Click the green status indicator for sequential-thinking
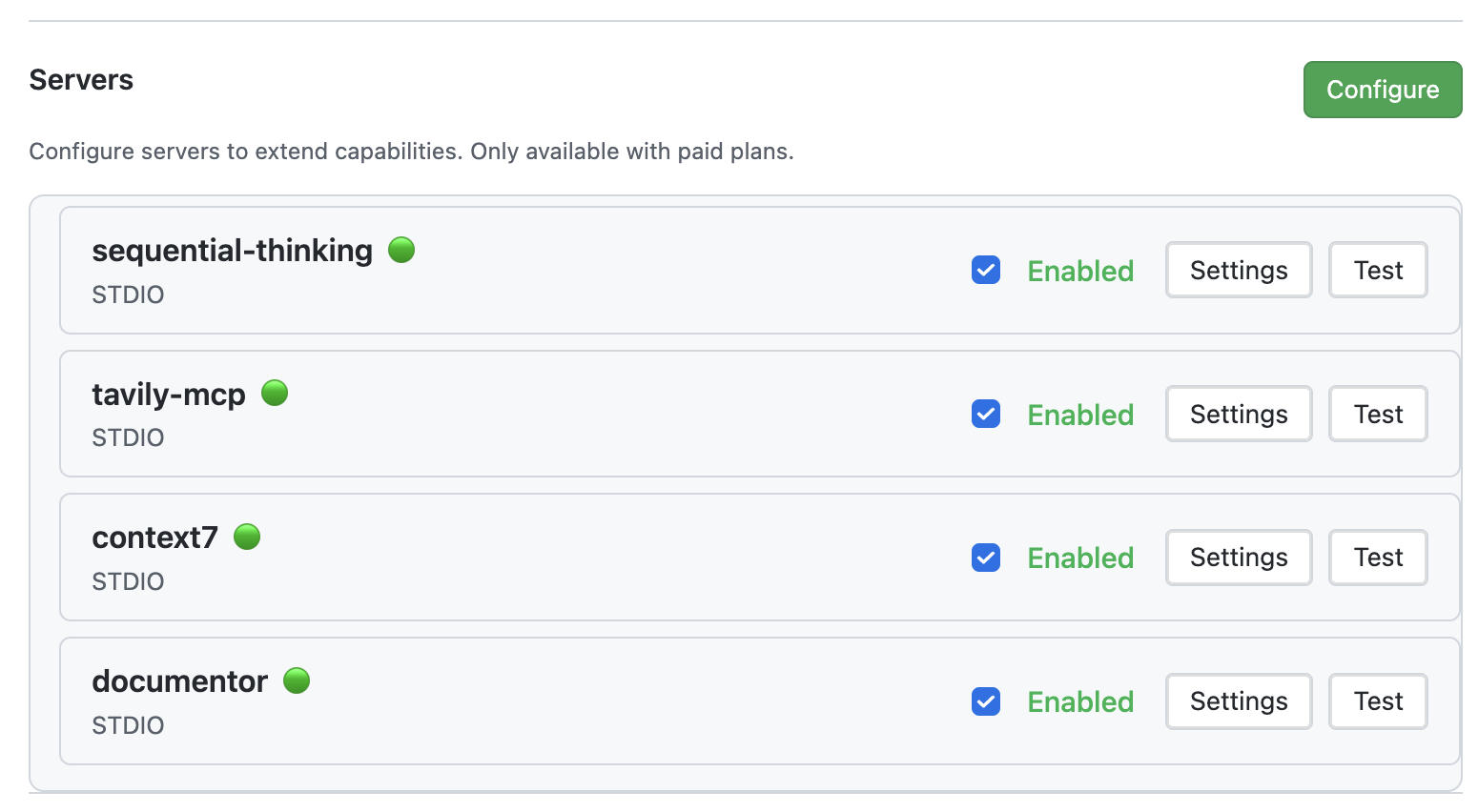Image resolution: width=1478 pixels, height=812 pixels. tap(401, 250)
